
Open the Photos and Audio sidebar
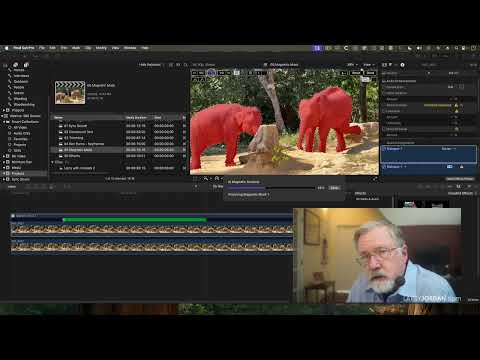(x=15, y=65)
